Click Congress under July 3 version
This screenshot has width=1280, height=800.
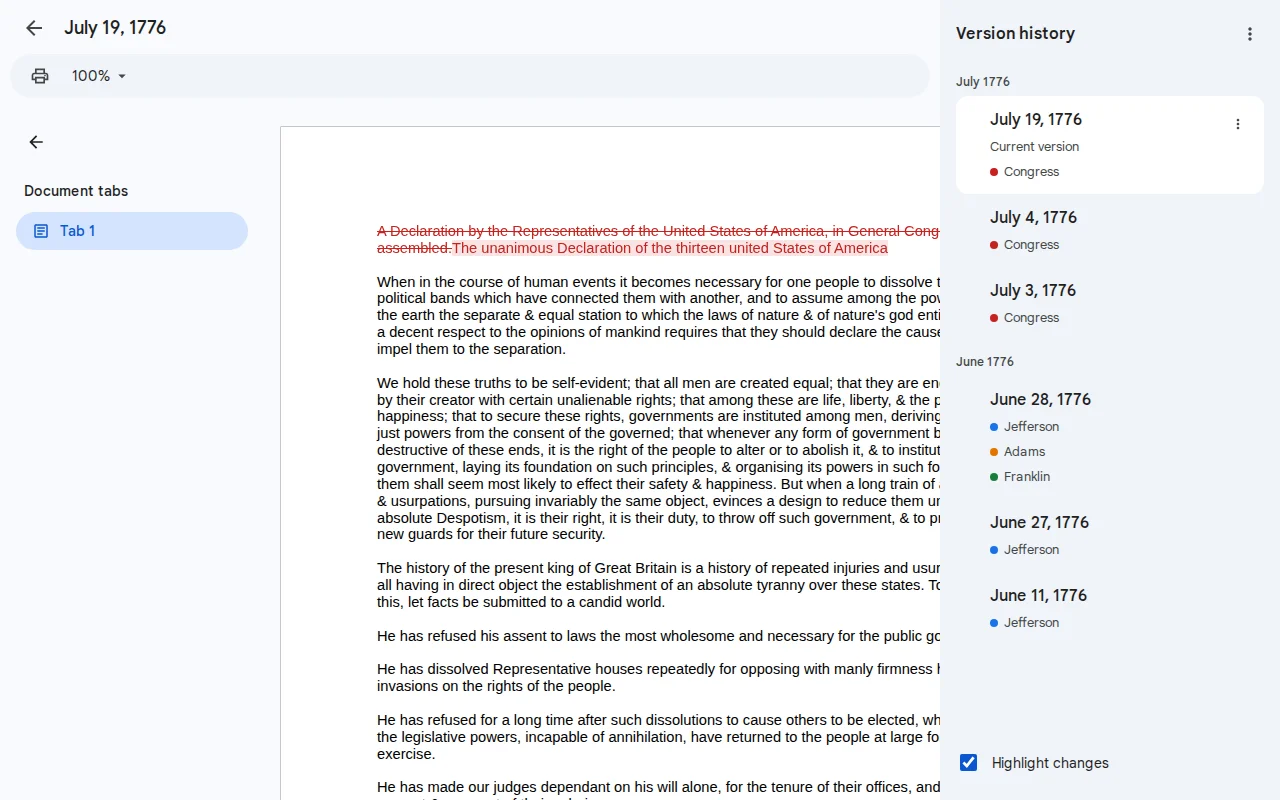click(x=1031, y=318)
